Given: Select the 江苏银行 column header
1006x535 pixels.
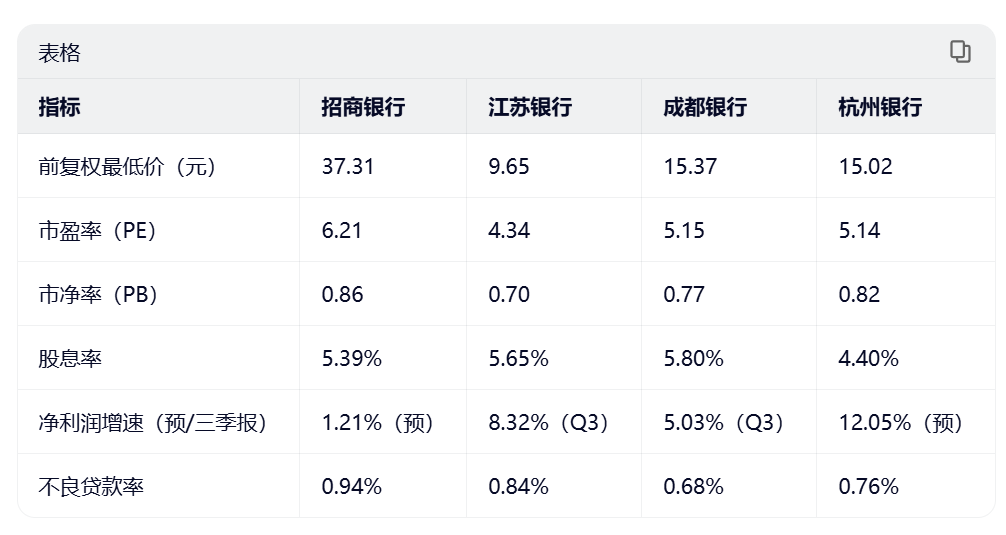Looking at the screenshot, I should [530, 107].
